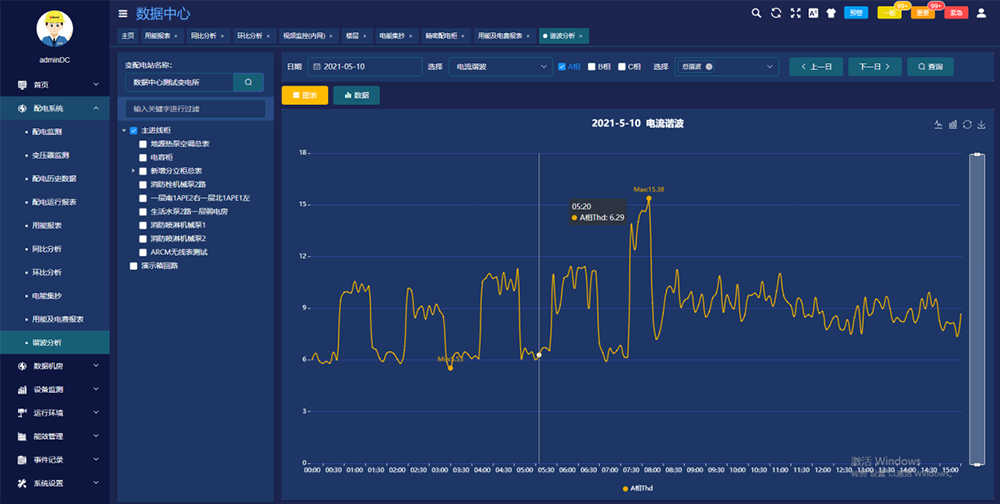Switch chart to line view icon
This screenshot has height=504, width=1000.
pos(938,124)
